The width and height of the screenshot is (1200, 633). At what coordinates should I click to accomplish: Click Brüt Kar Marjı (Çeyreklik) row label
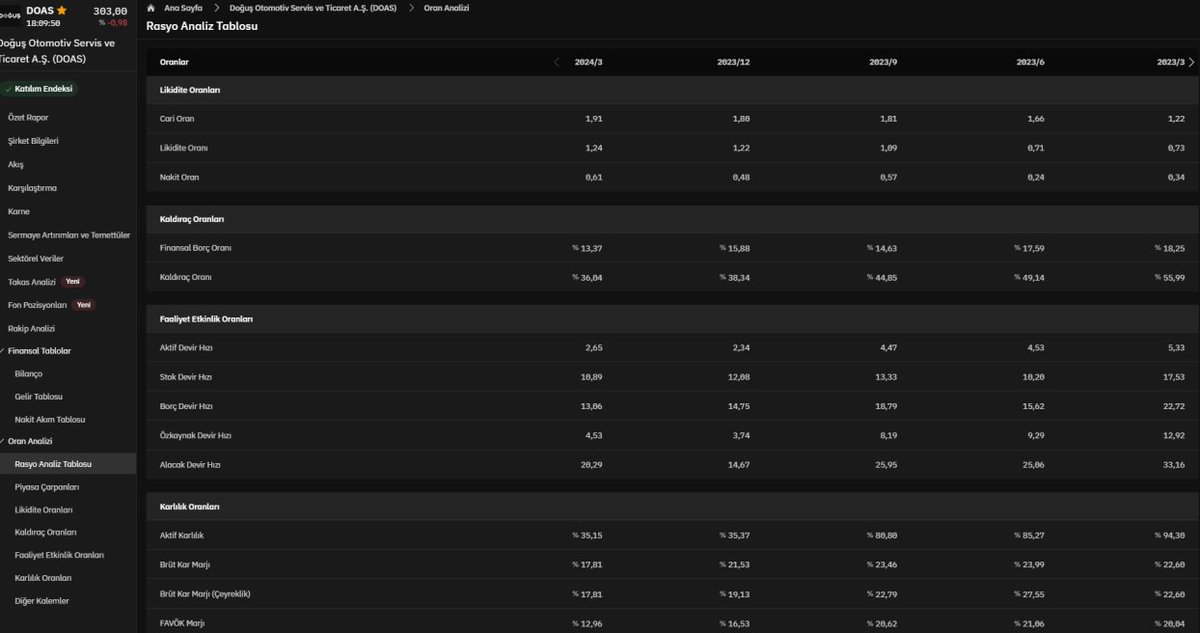tap(205, 594)
